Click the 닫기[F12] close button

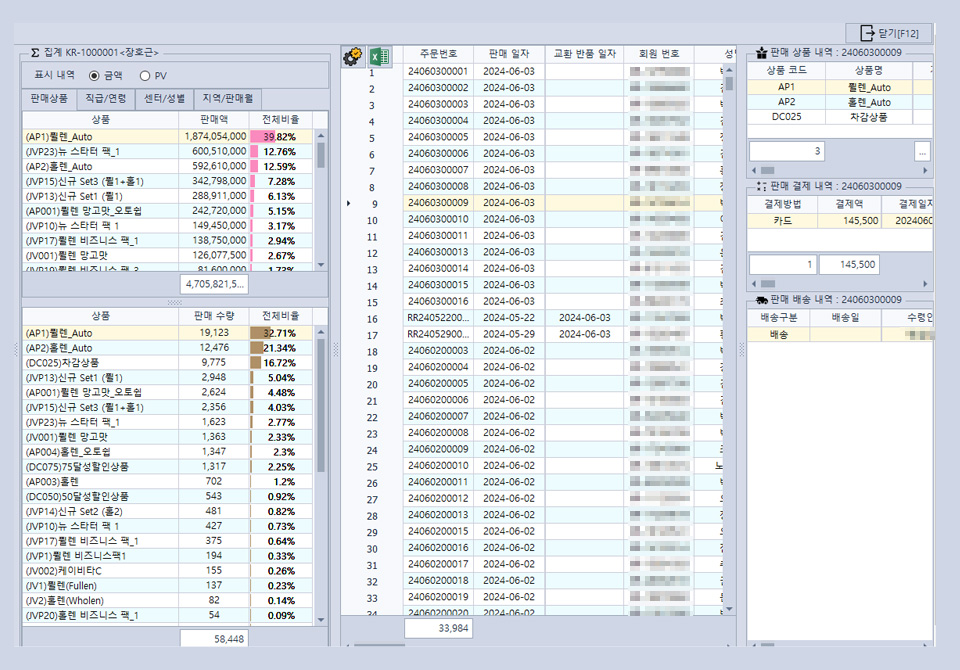pyautogui.click(x=888, y=33)
